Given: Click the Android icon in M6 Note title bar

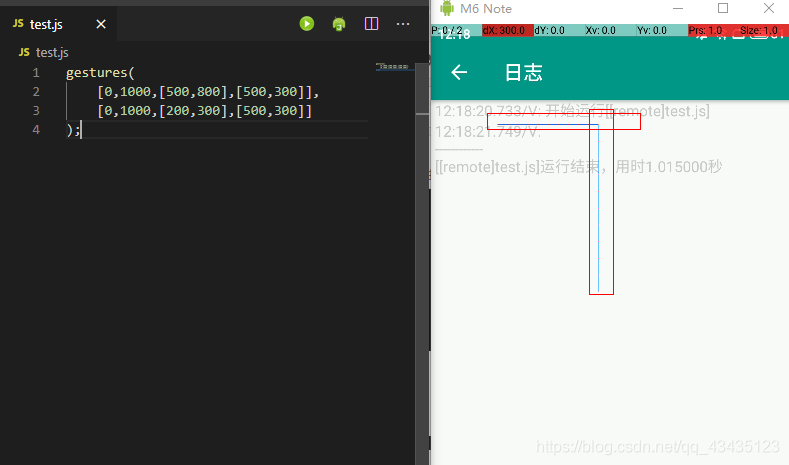Looking at the screenshot, I should coord(447,8).
